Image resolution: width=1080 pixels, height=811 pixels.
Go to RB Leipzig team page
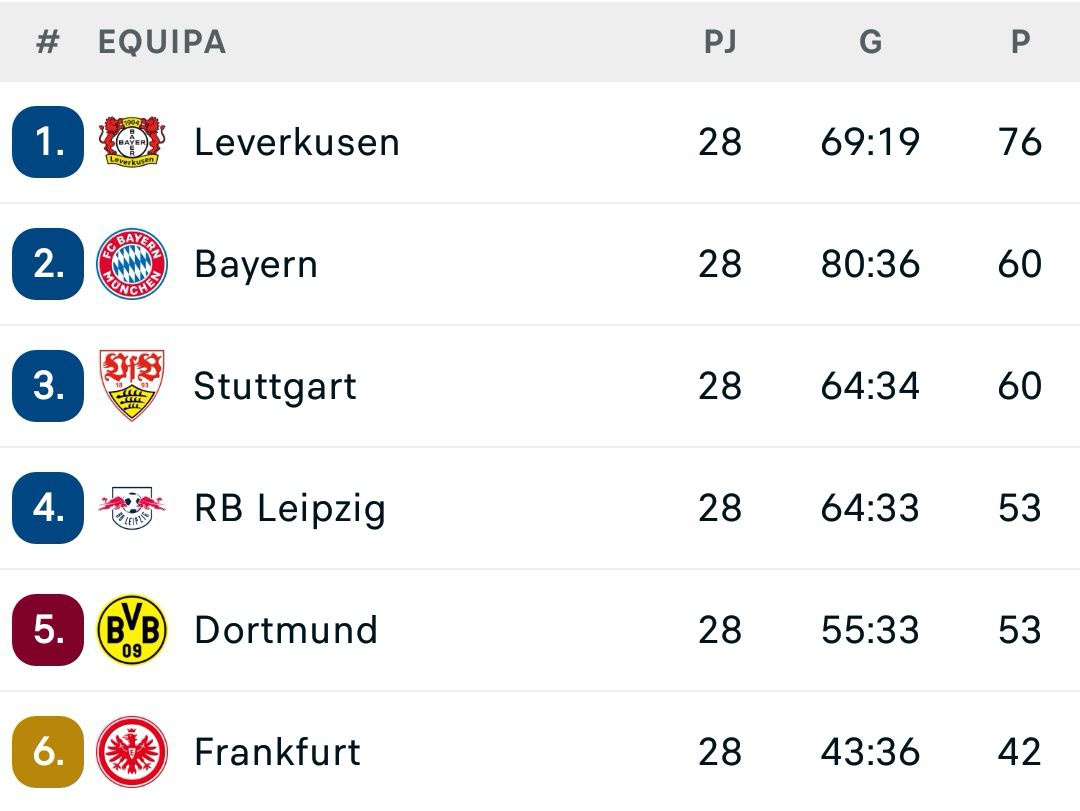click(x=290, y=508)
